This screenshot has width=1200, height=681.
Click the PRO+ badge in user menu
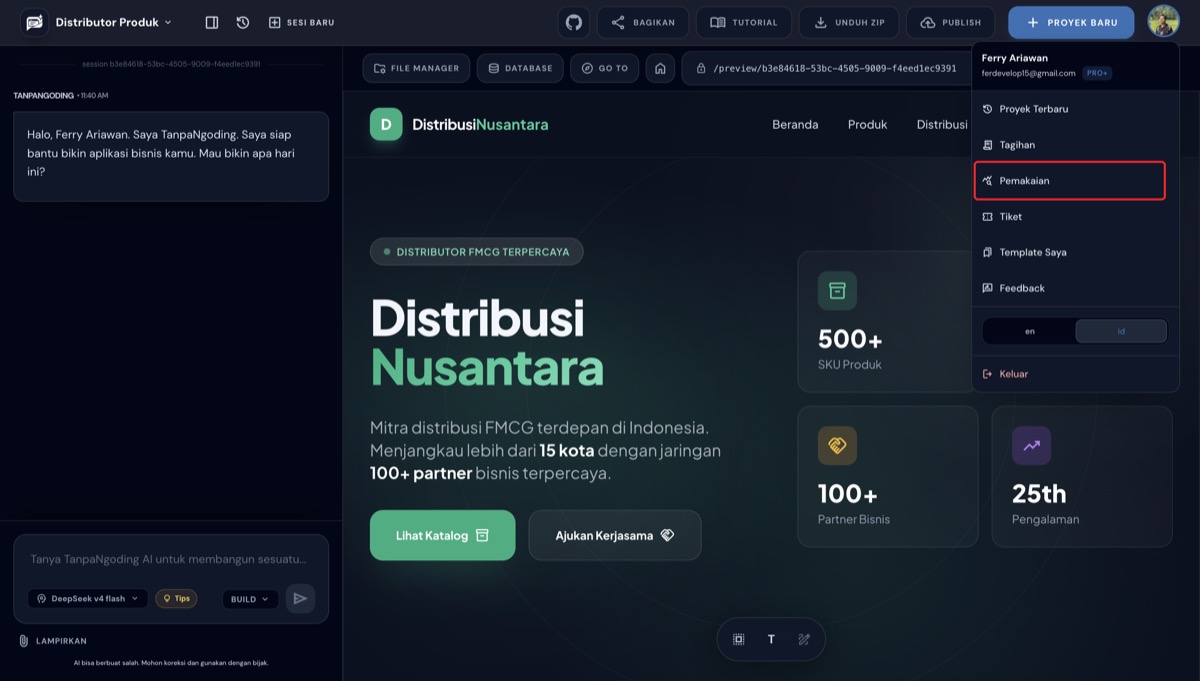[1097, 73]
